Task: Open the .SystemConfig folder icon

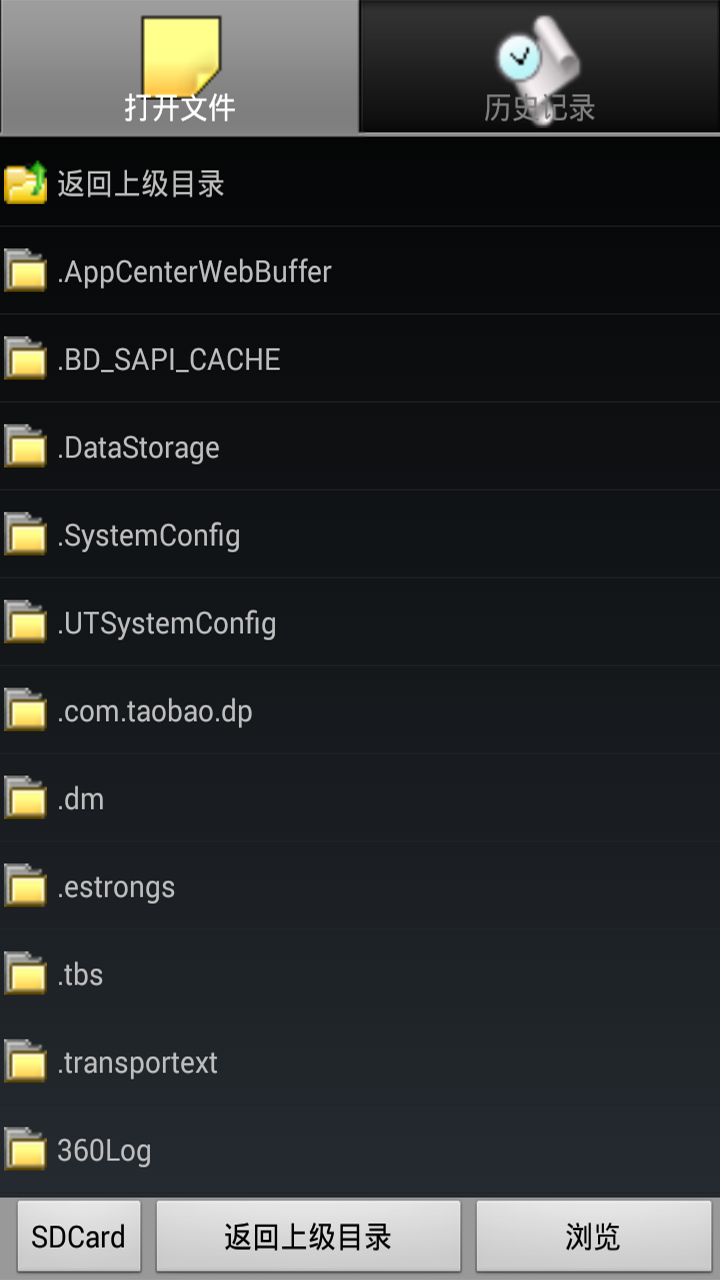Action: [26, 535]
